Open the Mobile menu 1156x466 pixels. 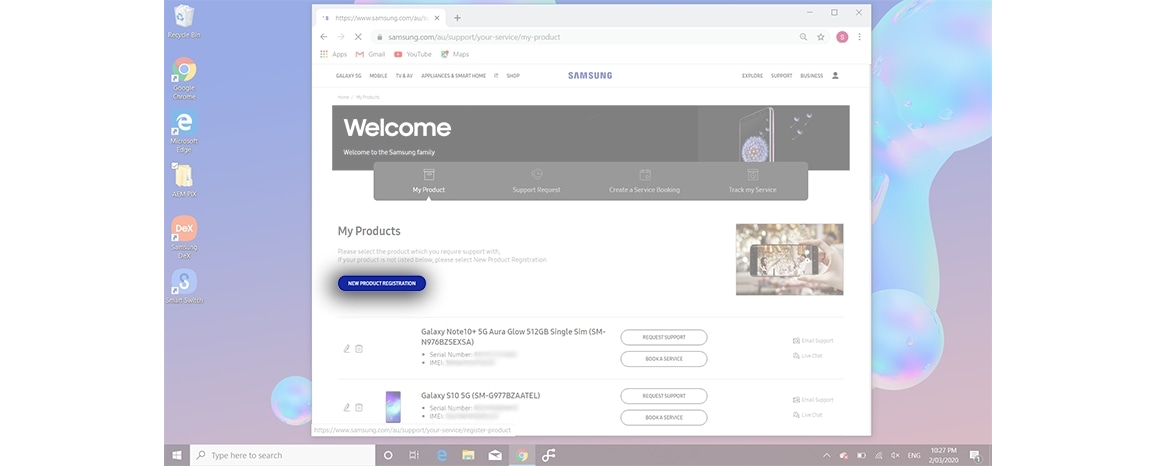(x=378, y=75)
